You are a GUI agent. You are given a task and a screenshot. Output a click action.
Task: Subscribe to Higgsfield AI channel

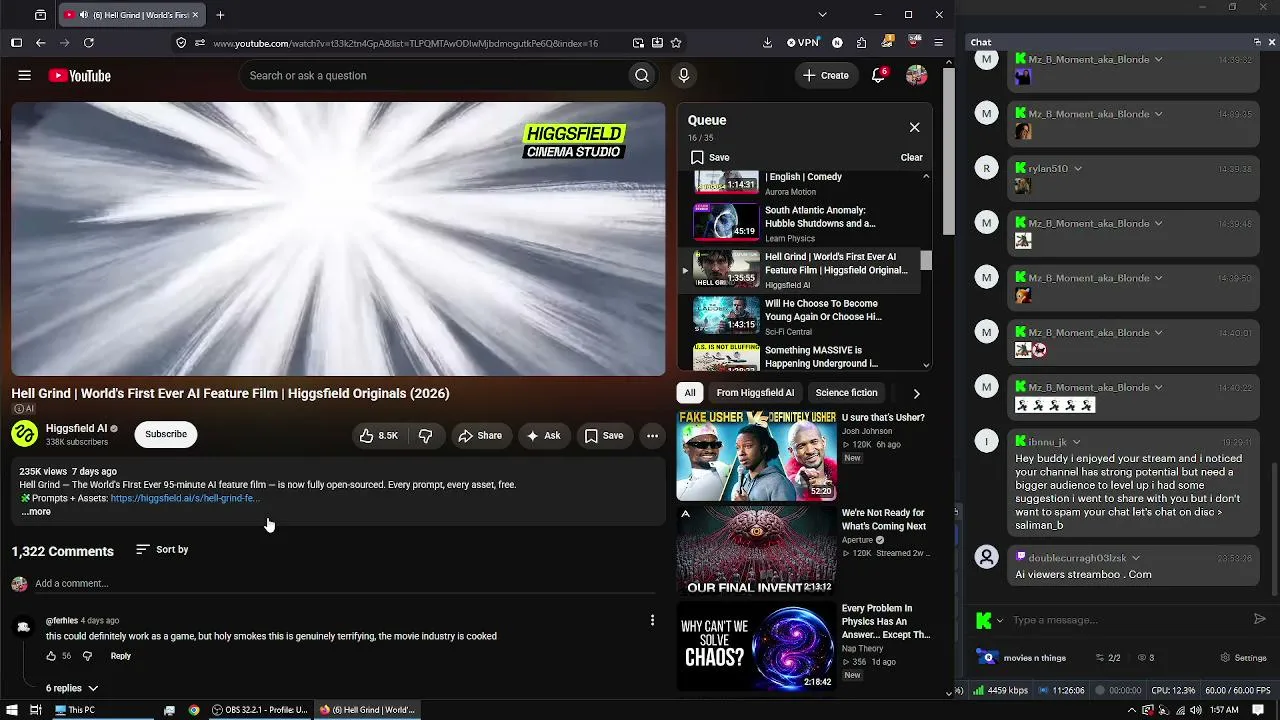click(x=166, y=434)
